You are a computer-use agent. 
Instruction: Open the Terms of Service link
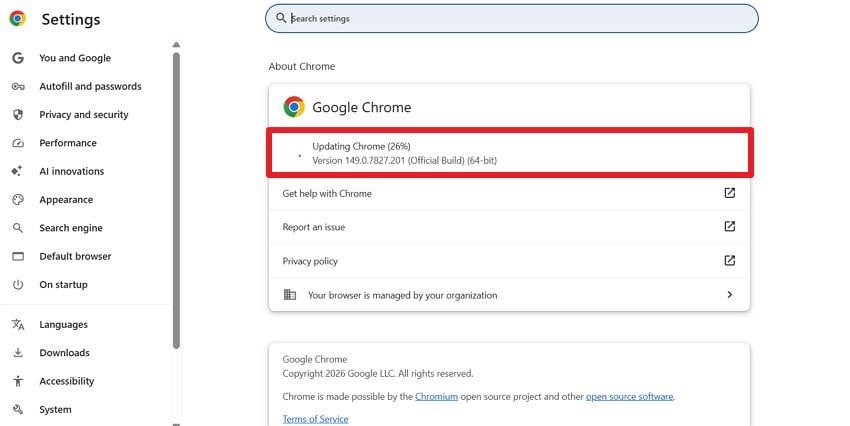click(315, 419)
